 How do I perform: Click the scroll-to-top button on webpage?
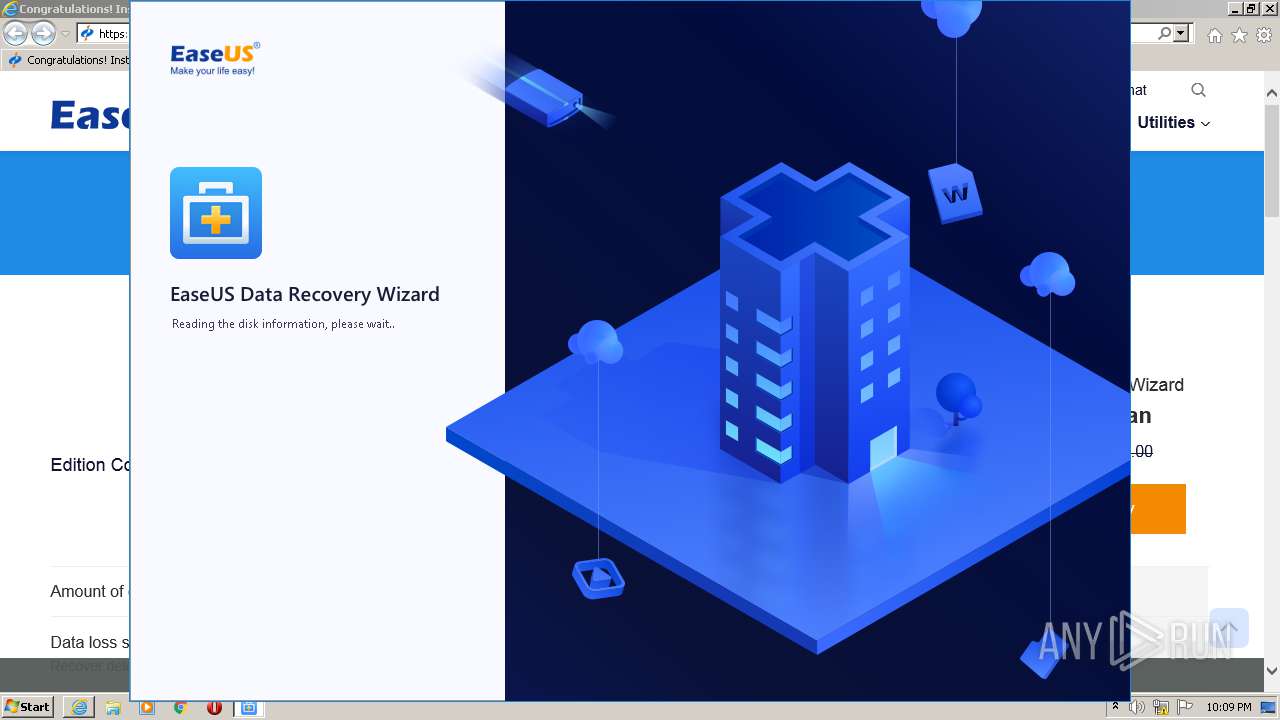(1229, 628)
